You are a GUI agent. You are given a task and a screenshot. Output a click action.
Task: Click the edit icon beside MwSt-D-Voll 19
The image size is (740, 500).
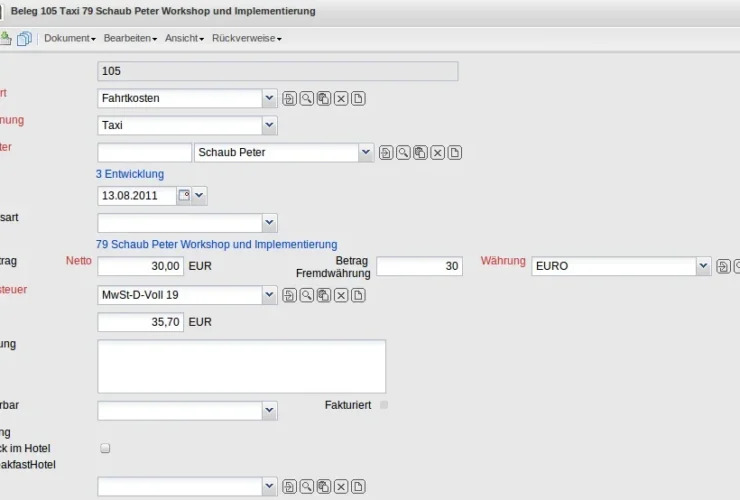click(x=289, y=296)
